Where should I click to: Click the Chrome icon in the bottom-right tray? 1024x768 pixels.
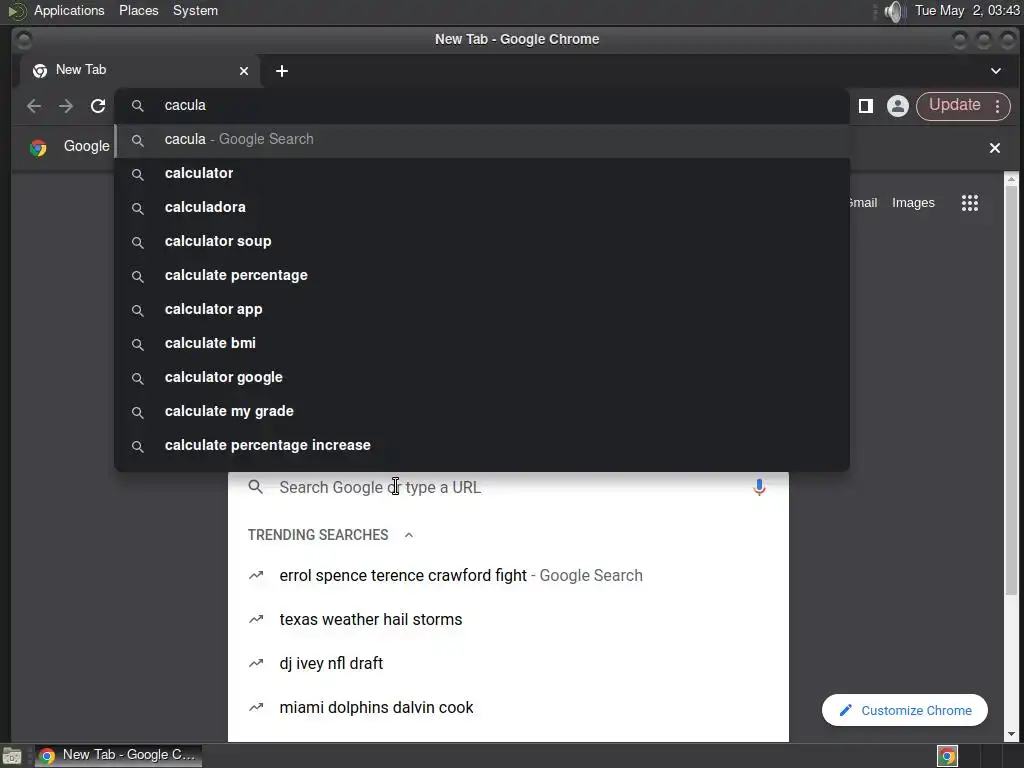point(947,756)
